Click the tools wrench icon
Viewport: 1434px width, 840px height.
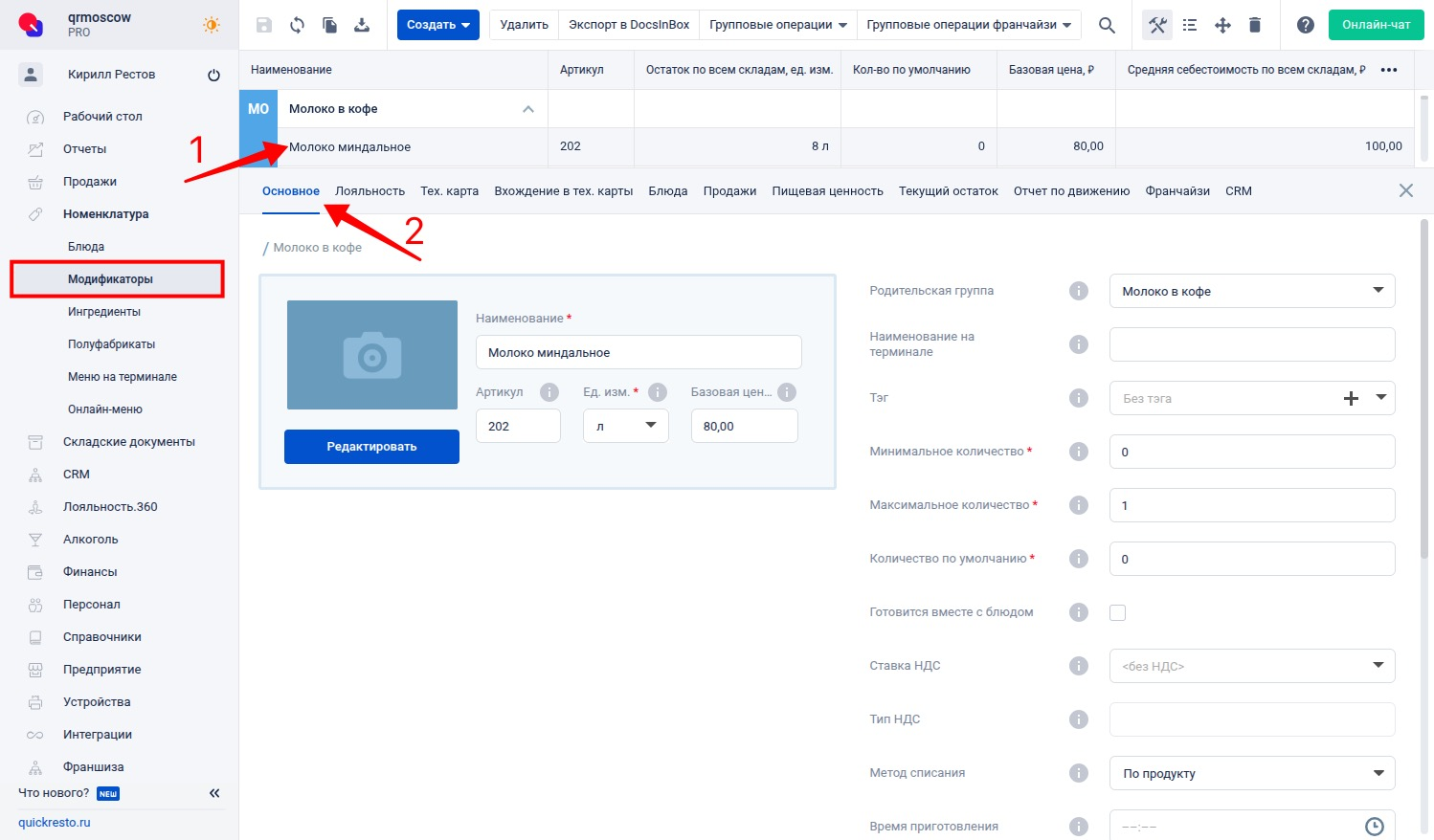tap(1157, 25)
